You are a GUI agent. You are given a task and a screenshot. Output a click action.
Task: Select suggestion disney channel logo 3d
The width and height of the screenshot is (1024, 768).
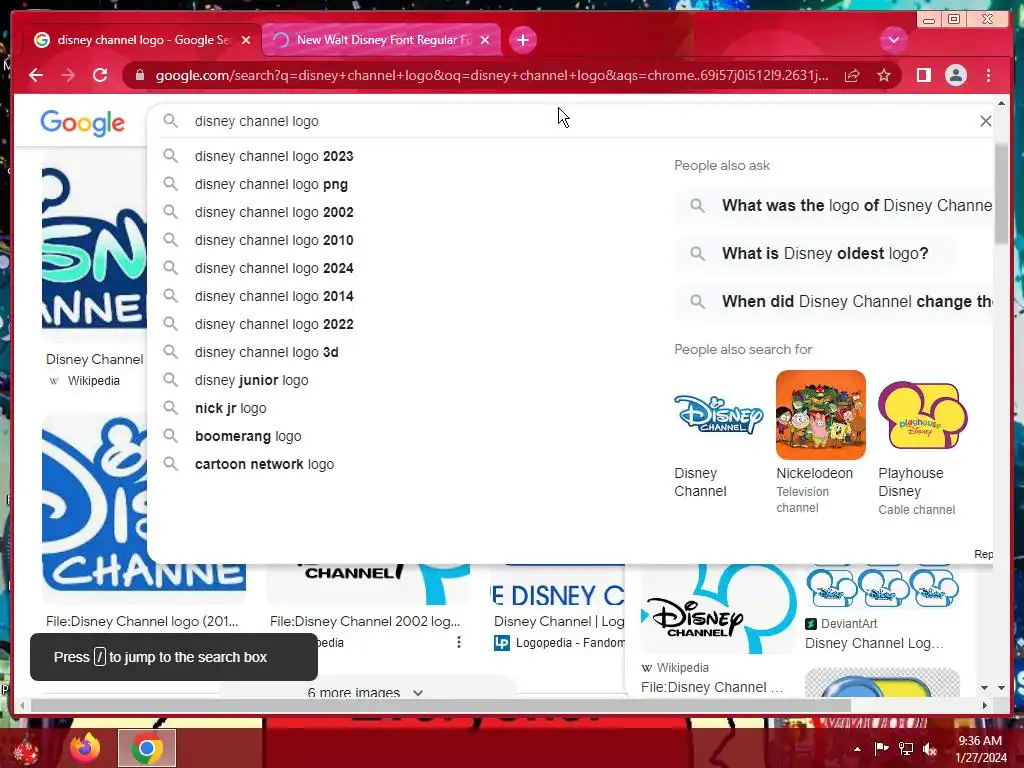[x=266, y=353]
